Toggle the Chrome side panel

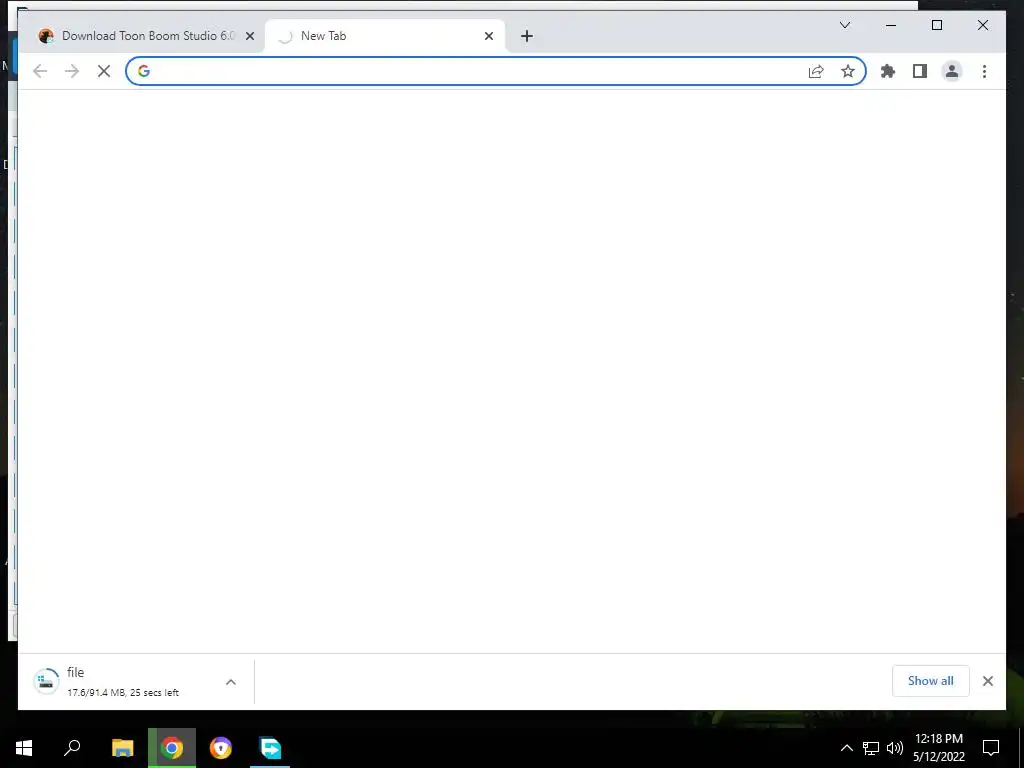[920, 71]
